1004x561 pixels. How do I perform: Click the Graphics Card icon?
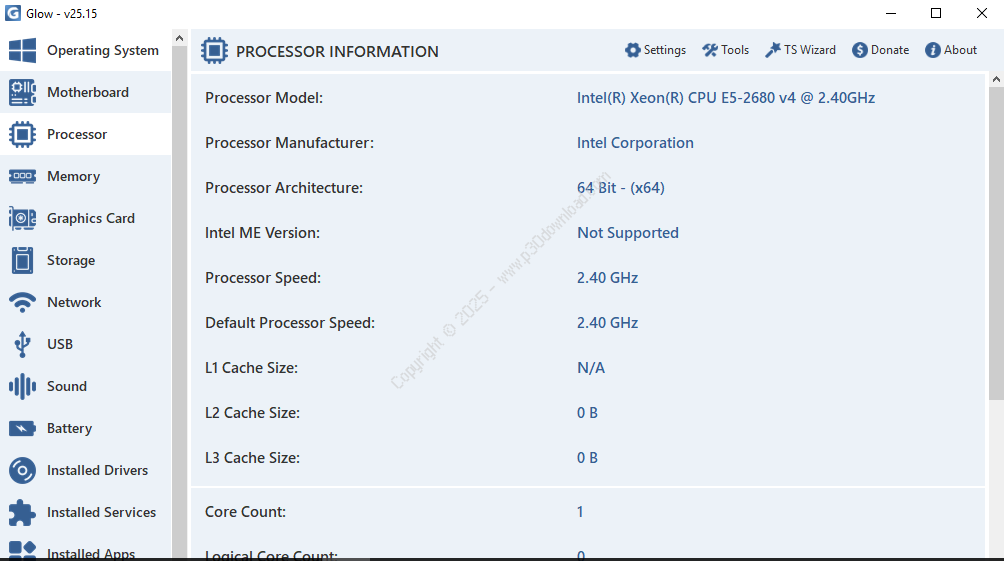22,219
